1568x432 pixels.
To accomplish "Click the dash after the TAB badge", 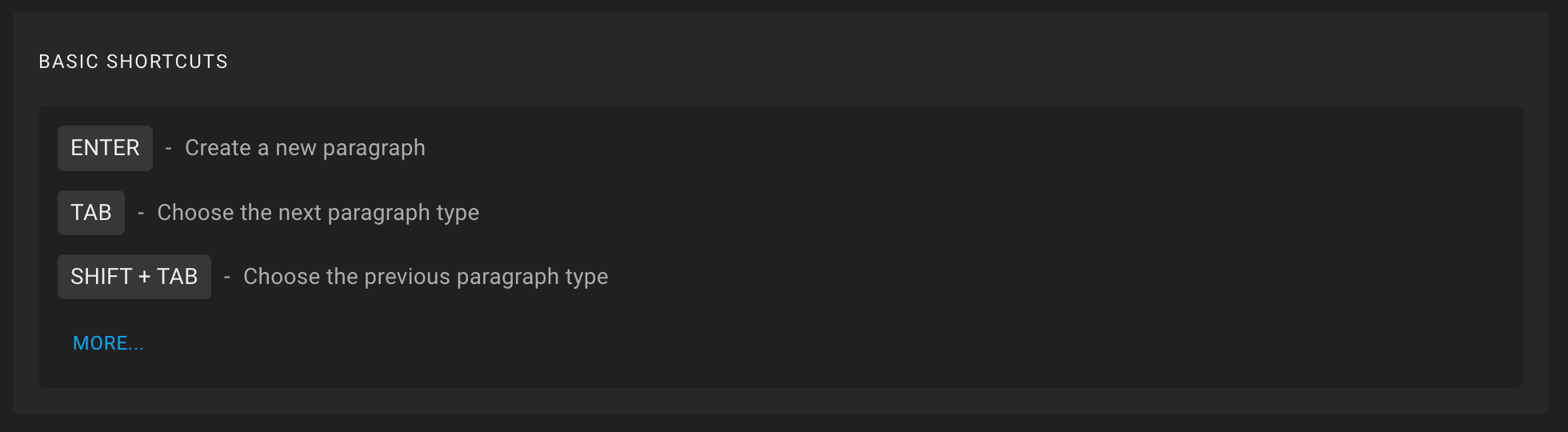I will click(141, 213).
